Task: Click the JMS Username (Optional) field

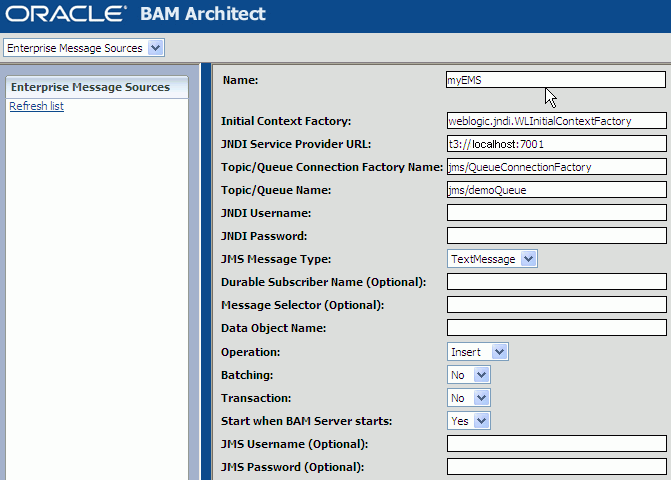Action: [x=556, y=444]
